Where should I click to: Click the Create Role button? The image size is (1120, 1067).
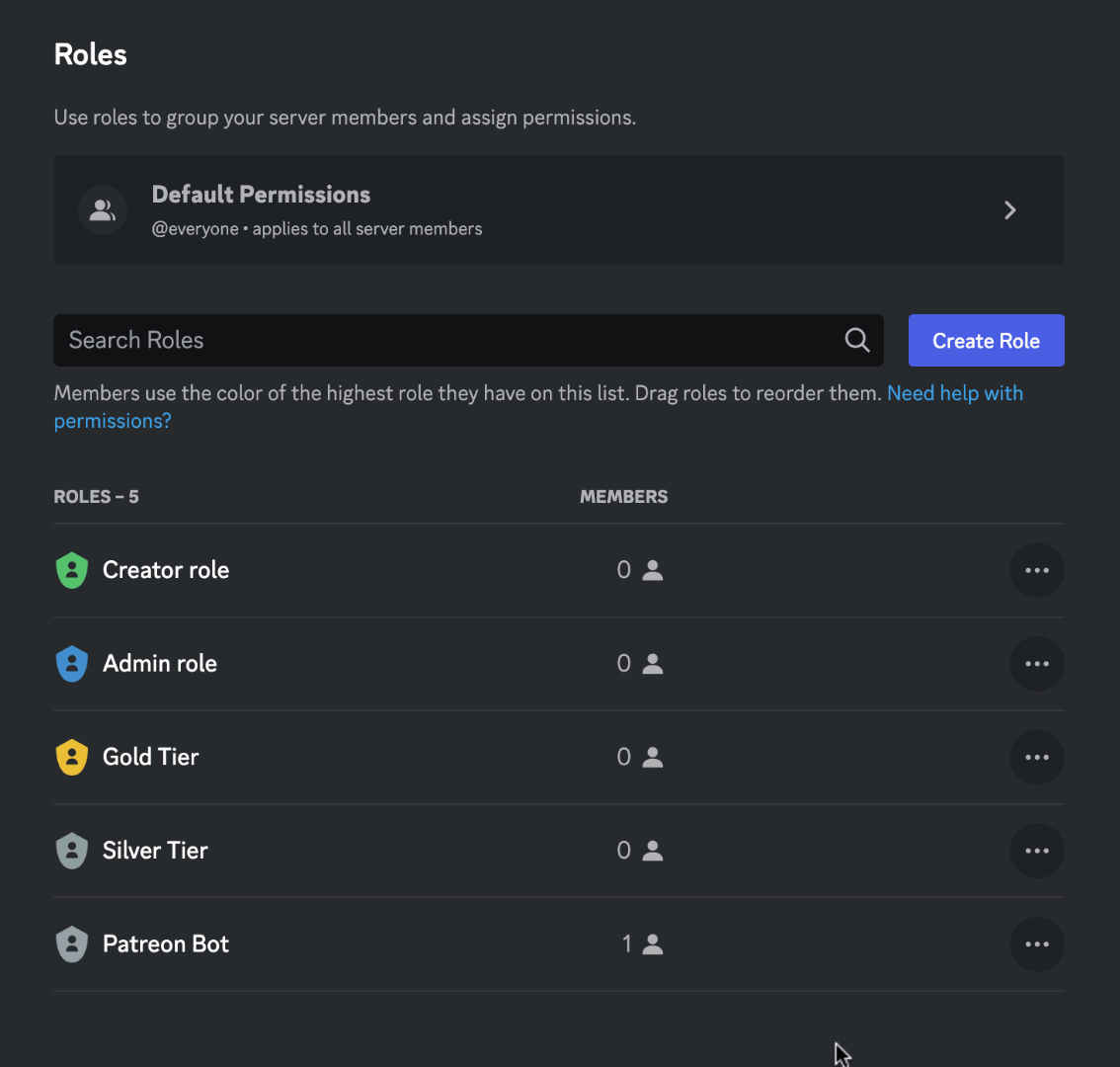[x=986, y=340]
